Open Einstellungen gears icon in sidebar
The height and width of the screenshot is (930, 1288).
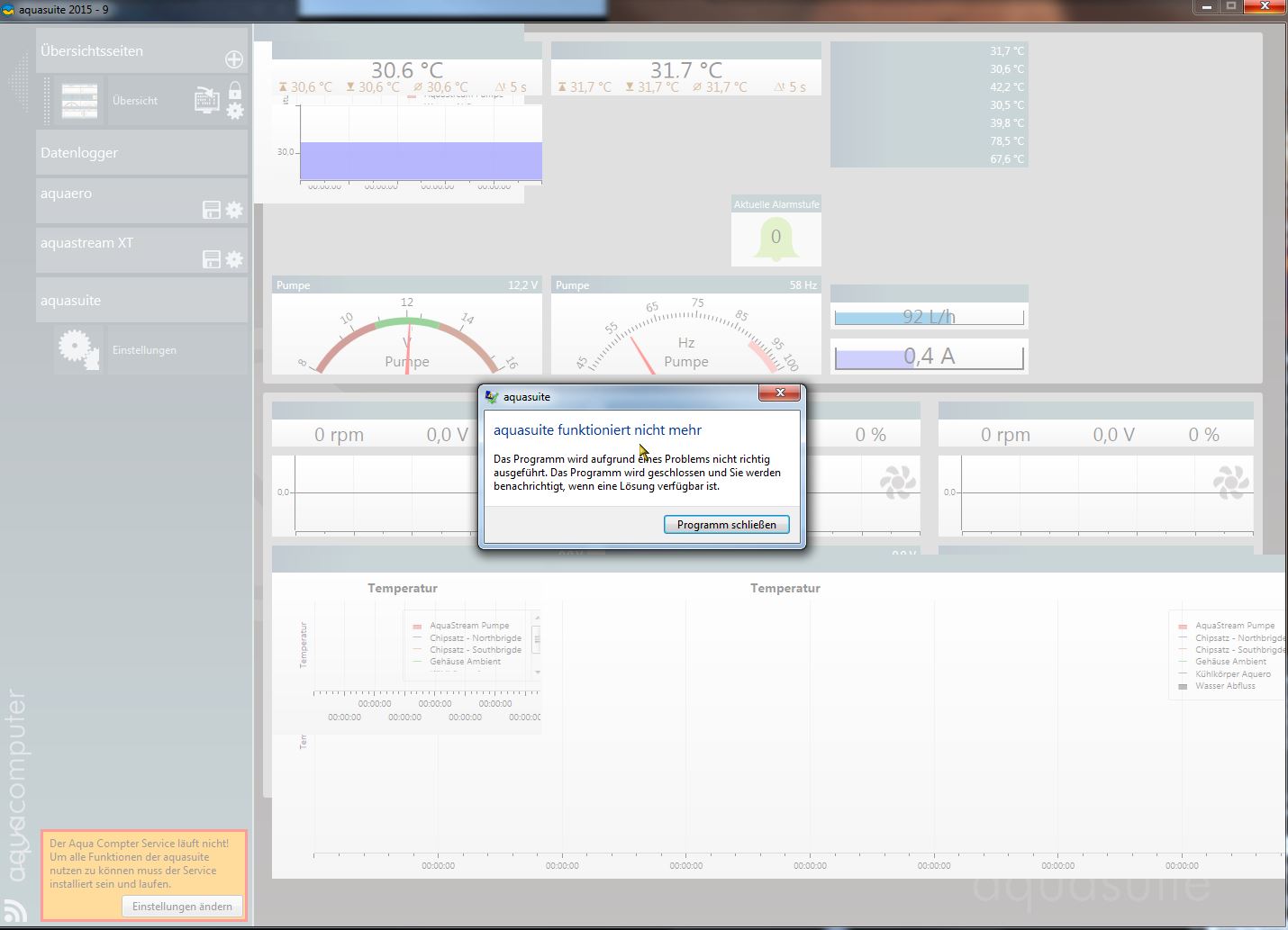(78, 350)
